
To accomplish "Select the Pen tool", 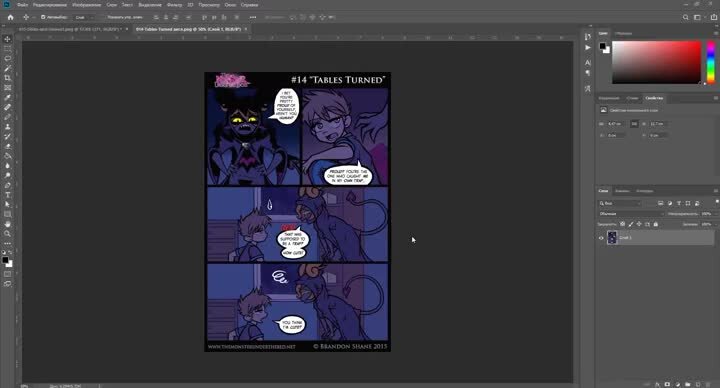I will 7,186.
